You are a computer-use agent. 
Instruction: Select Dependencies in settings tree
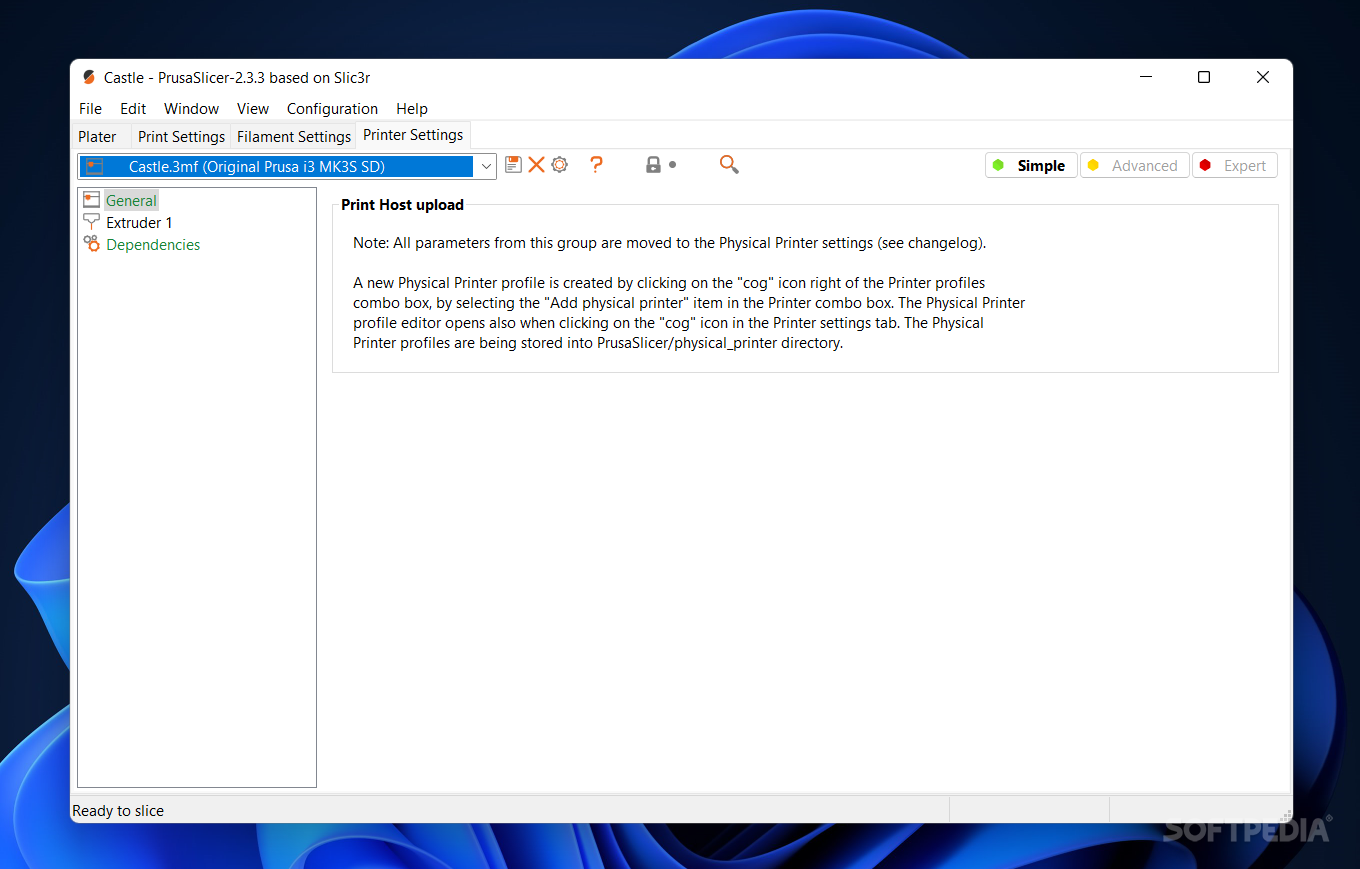(153, 244)
